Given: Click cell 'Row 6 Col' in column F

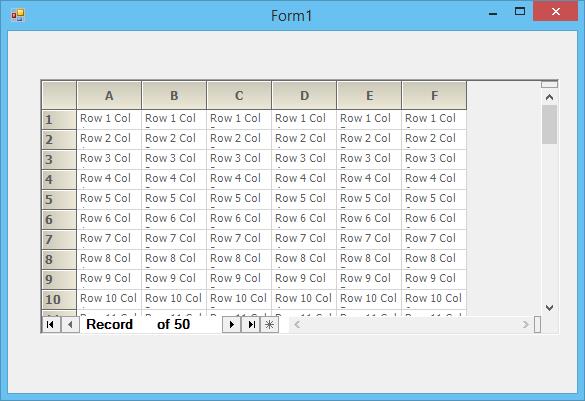Looking at the screenshot, I should tap(434, 220).
